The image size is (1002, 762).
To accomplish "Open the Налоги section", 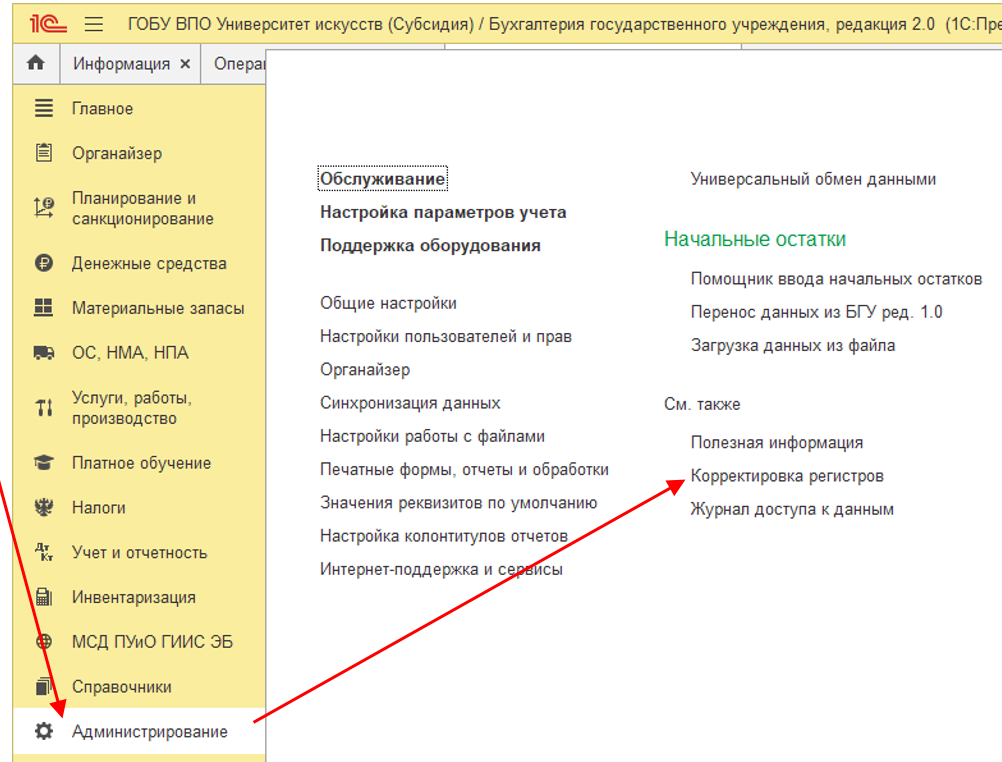I will point(98,508).
